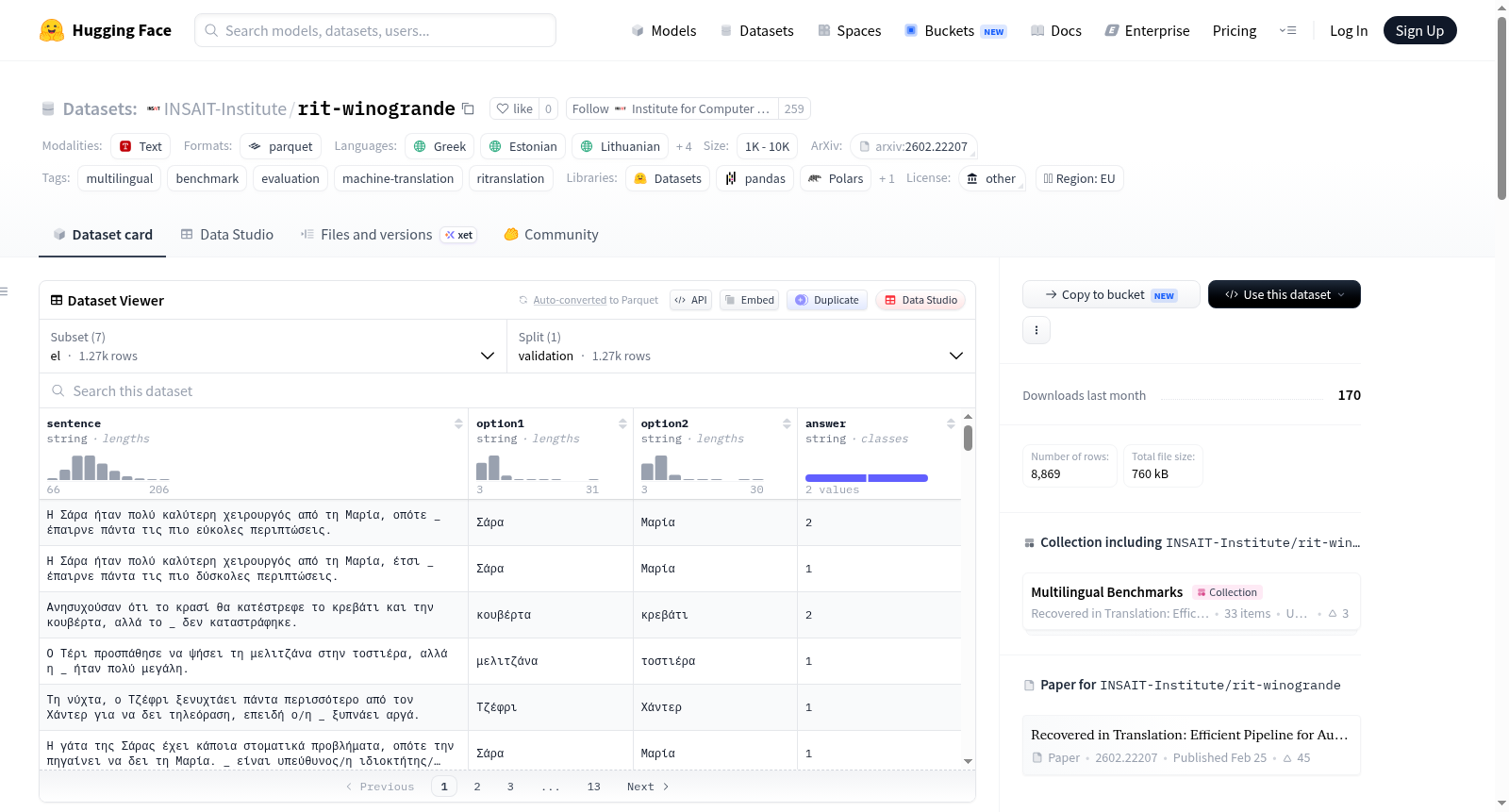Click the API button in viewer
1509x812 pixels.
[690, 300]
